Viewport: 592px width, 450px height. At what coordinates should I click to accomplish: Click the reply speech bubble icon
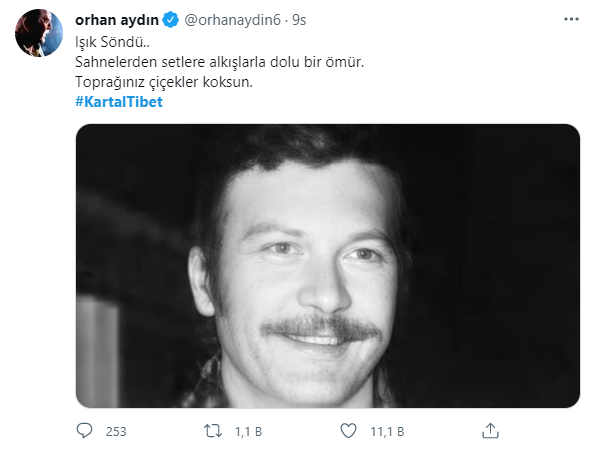click(x=84, y=430)
